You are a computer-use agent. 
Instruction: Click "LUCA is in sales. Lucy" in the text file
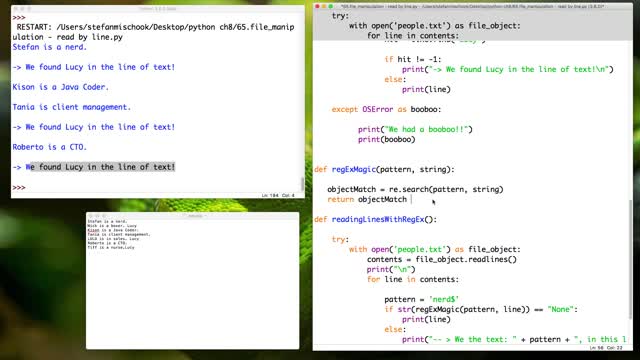[113, 239]
